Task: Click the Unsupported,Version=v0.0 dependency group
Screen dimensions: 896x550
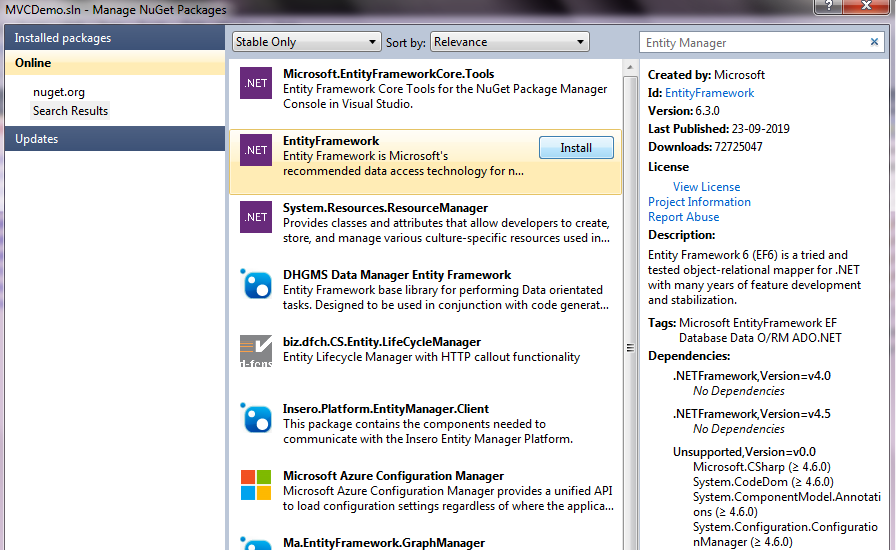Action: tap(744, 452)
